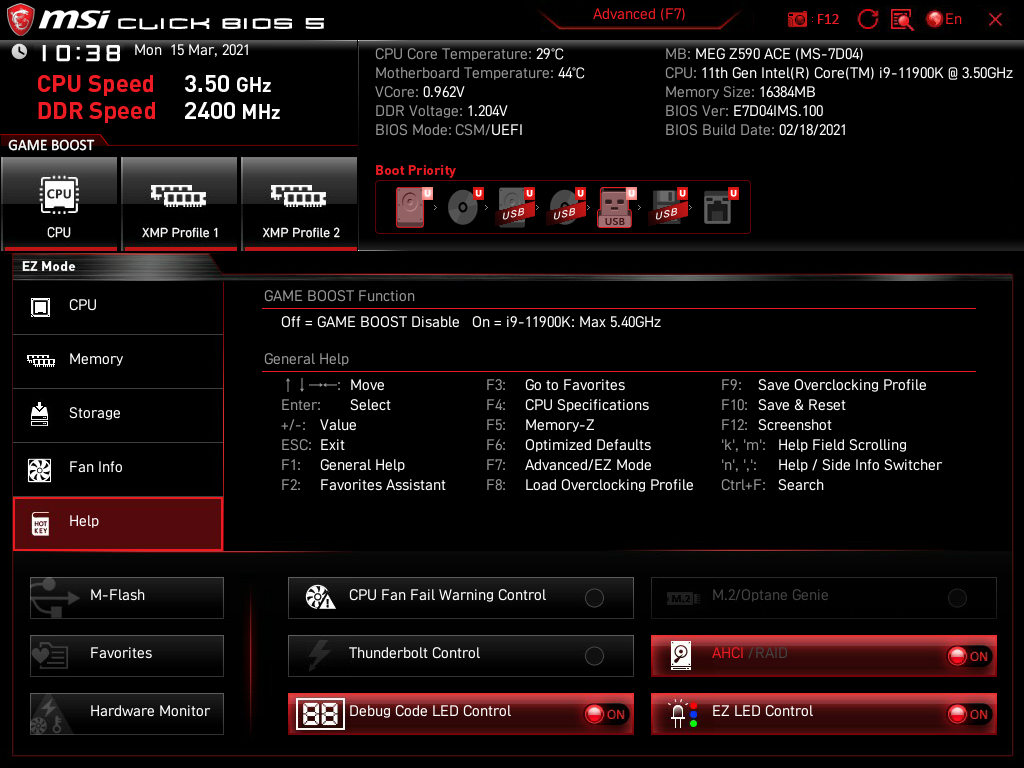Open the Storage section
1024x768 pixels.
click(118, 415)
